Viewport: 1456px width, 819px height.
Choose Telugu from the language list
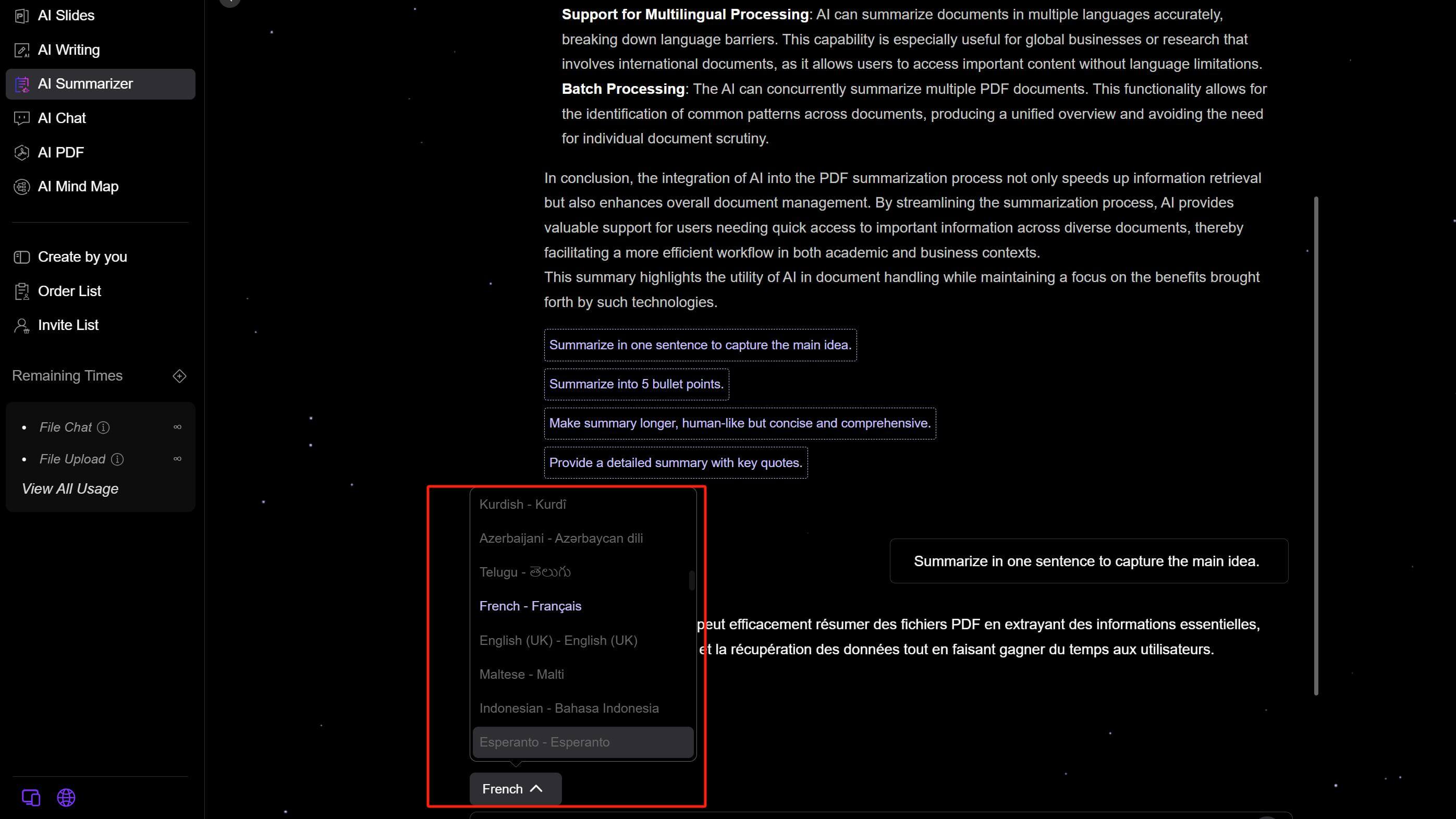click(583, 572)
